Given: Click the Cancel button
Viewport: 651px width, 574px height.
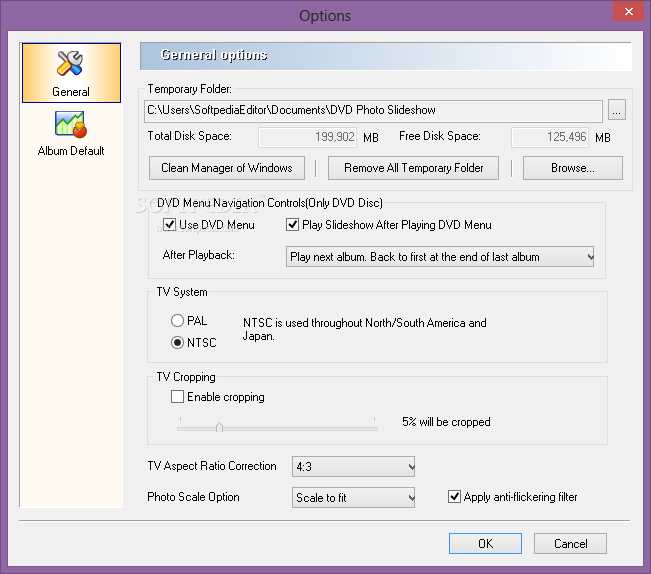Looking at the screenshot, I should coord(570,544).
